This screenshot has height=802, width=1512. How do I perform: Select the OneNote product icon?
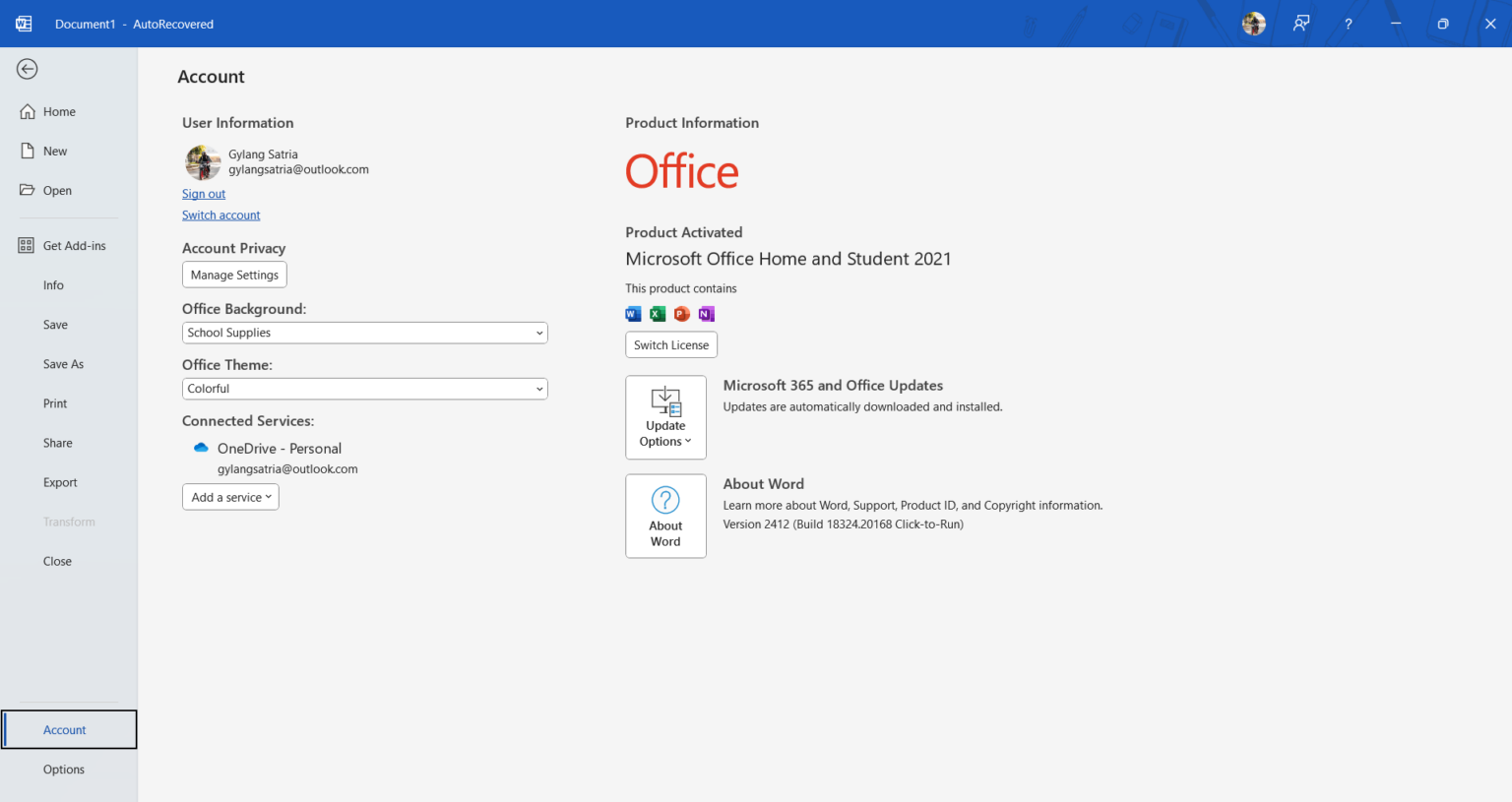[x=706, y=313]
